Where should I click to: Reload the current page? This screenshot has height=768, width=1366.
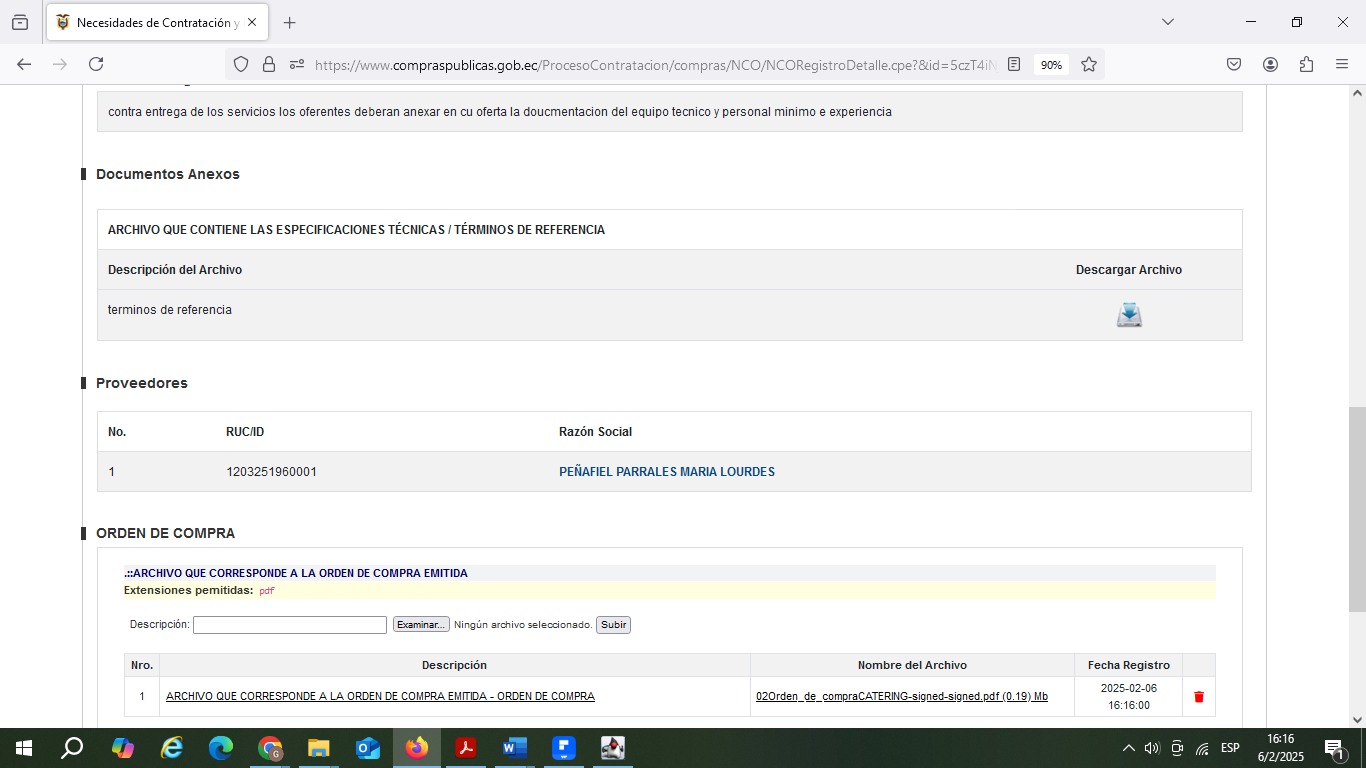click(x=96, y=64)
